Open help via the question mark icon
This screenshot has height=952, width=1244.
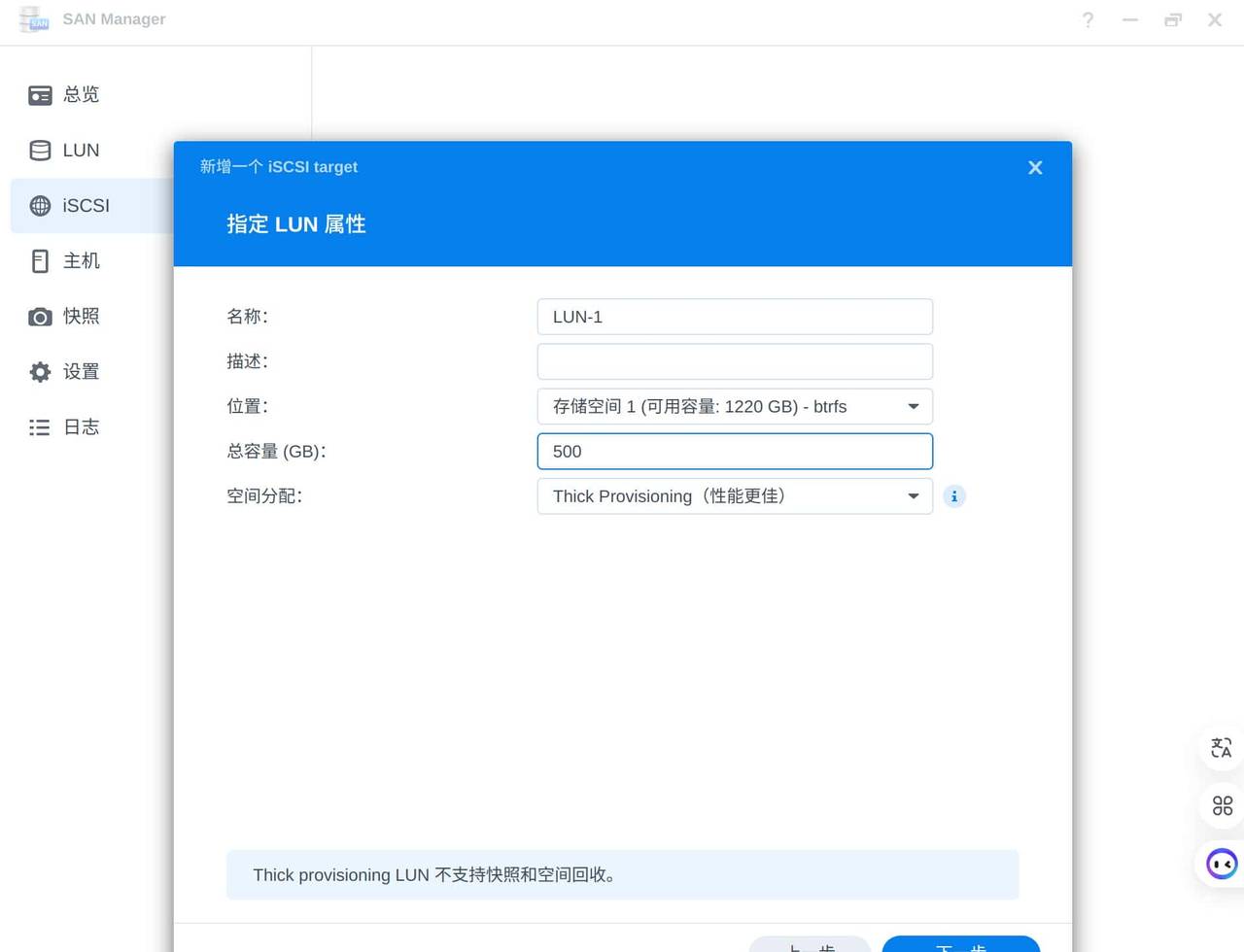tap(1088, 19)
